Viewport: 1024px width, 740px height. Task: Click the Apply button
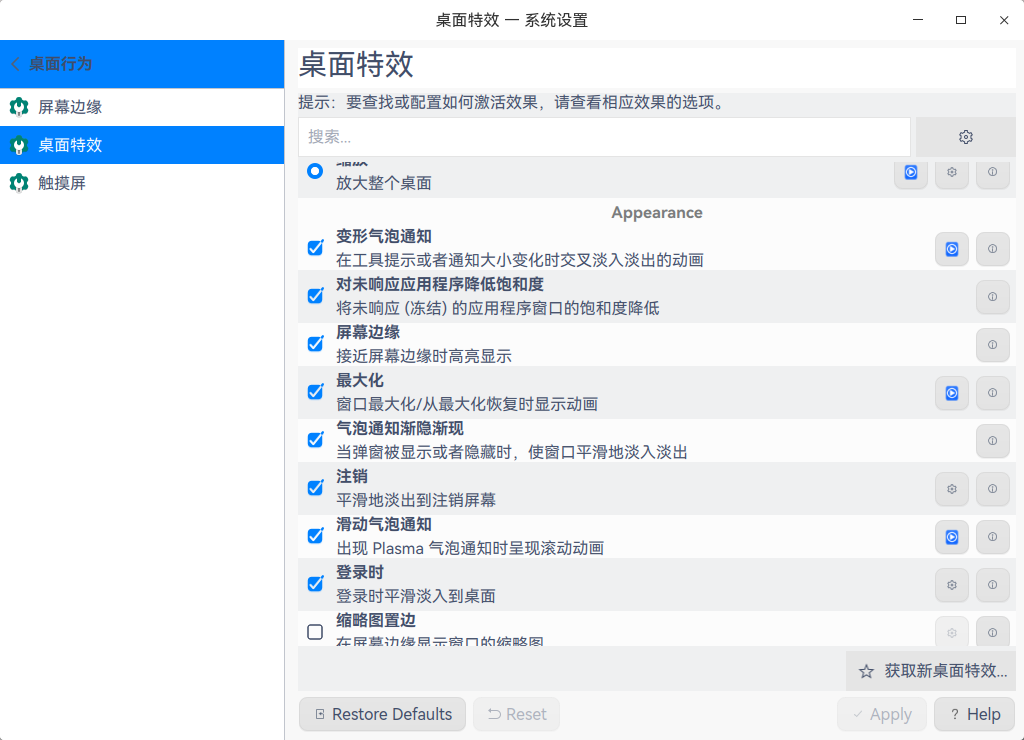[882, 715]
